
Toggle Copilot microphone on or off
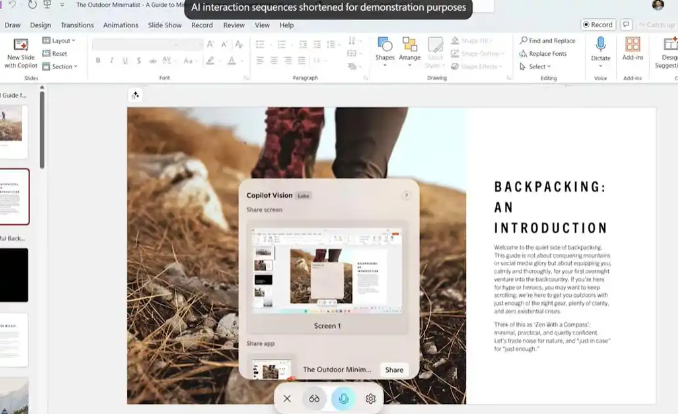click(x=343, y=398)
